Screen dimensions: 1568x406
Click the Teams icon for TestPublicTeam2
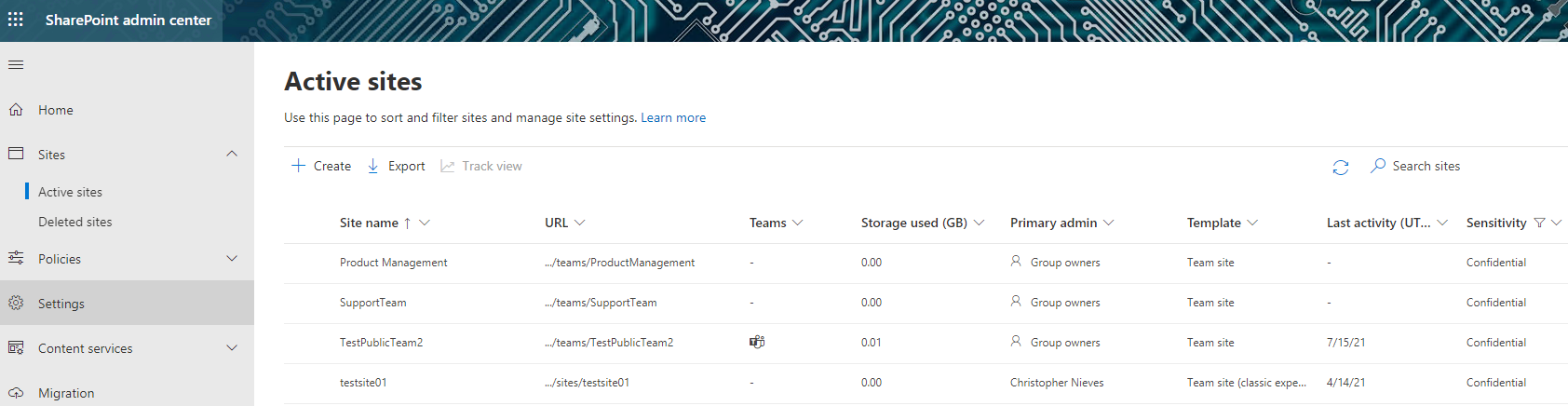[757, 343]
